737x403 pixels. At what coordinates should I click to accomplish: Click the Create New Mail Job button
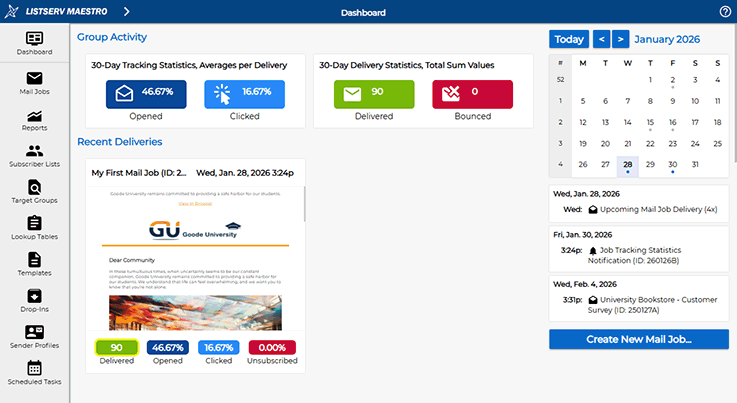(x=638, y=340)
